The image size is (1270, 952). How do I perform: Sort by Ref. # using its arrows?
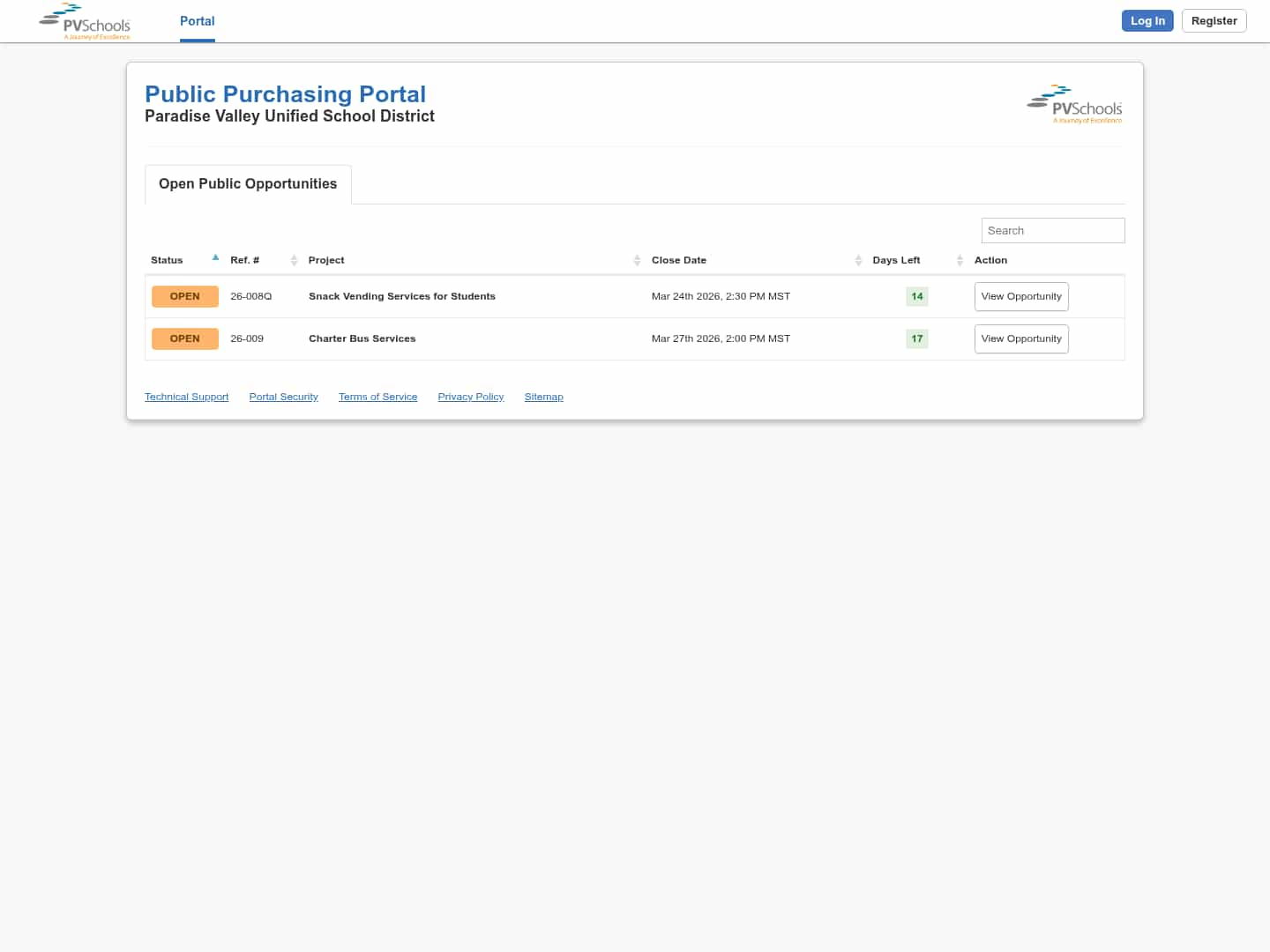(294, 260)
